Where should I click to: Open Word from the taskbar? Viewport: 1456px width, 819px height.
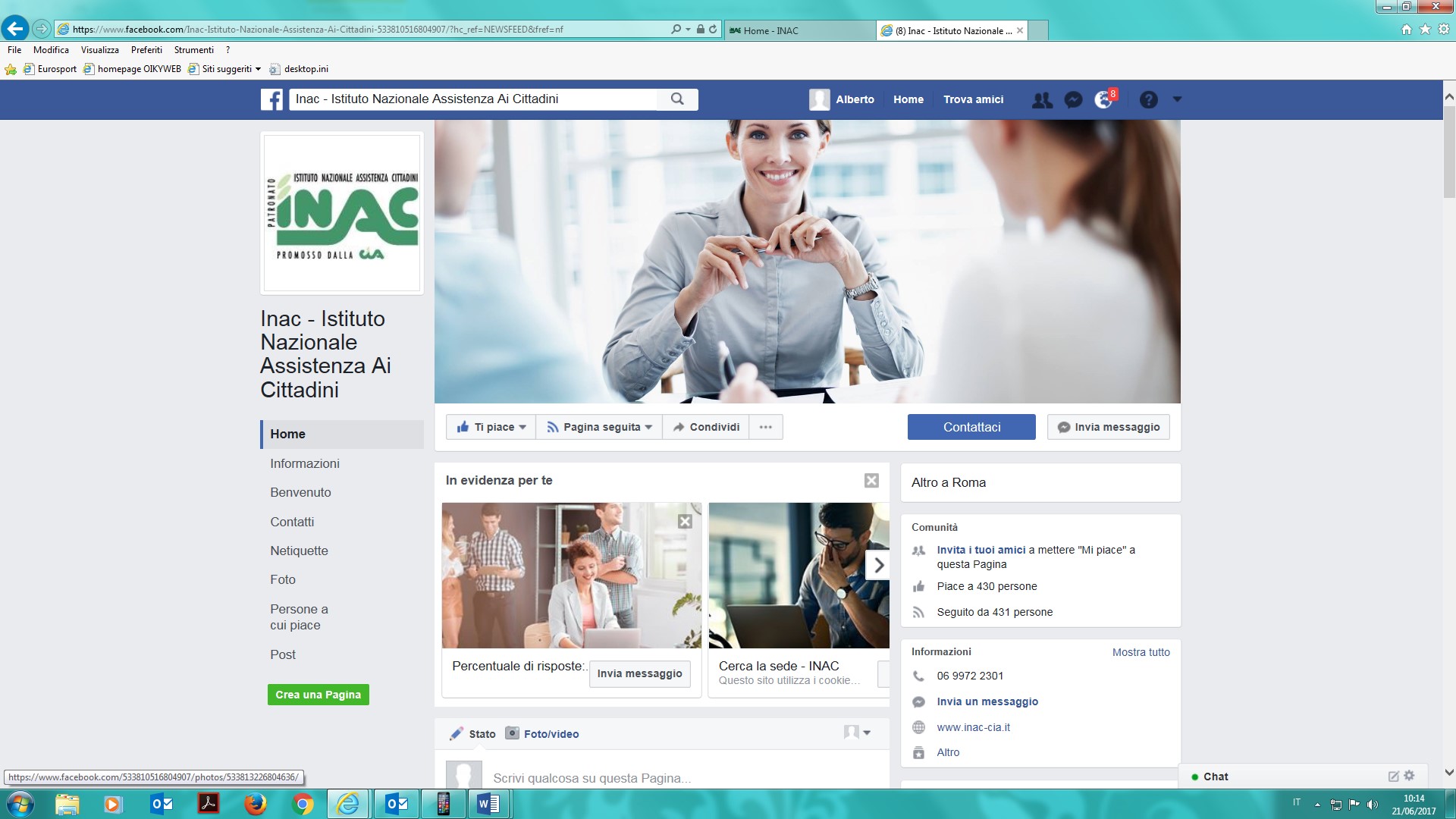click(x=489, y=804)
